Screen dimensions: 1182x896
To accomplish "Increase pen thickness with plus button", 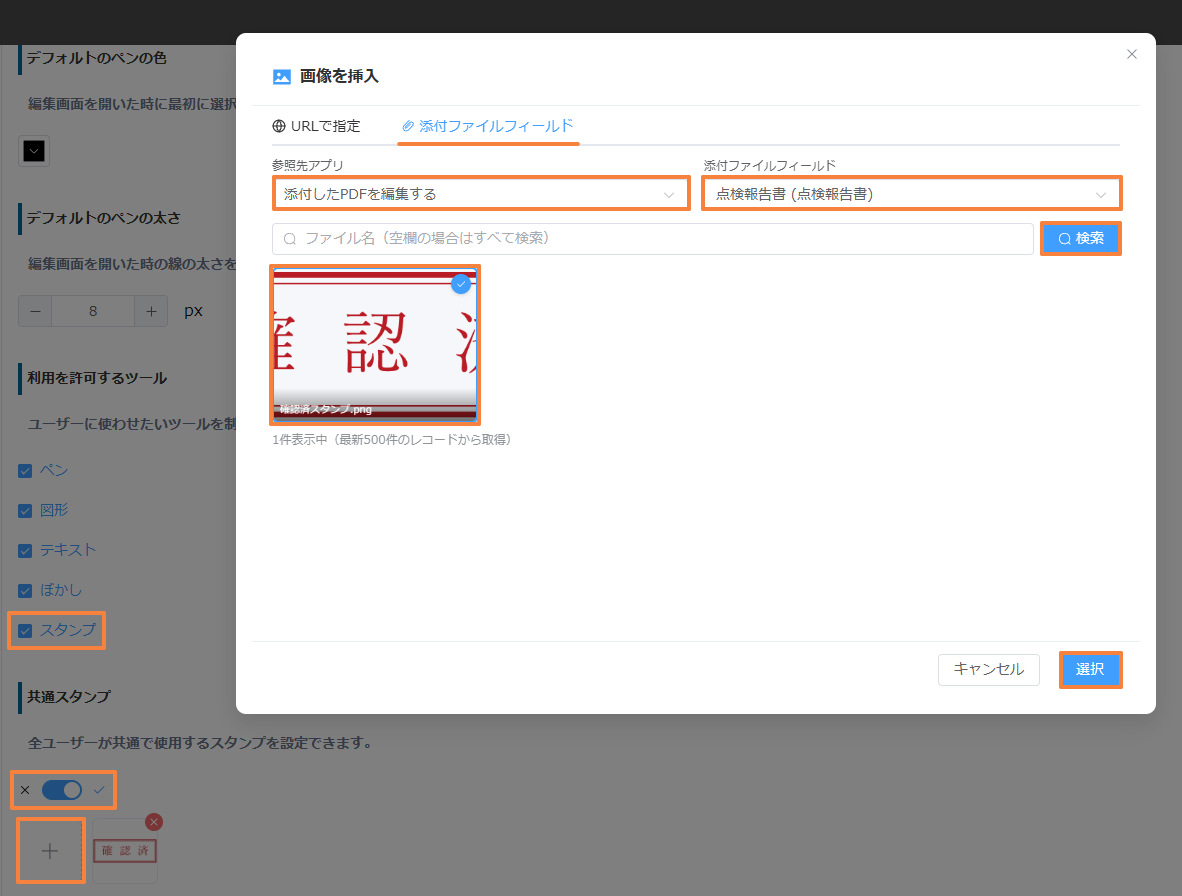I will pos(152,311).
